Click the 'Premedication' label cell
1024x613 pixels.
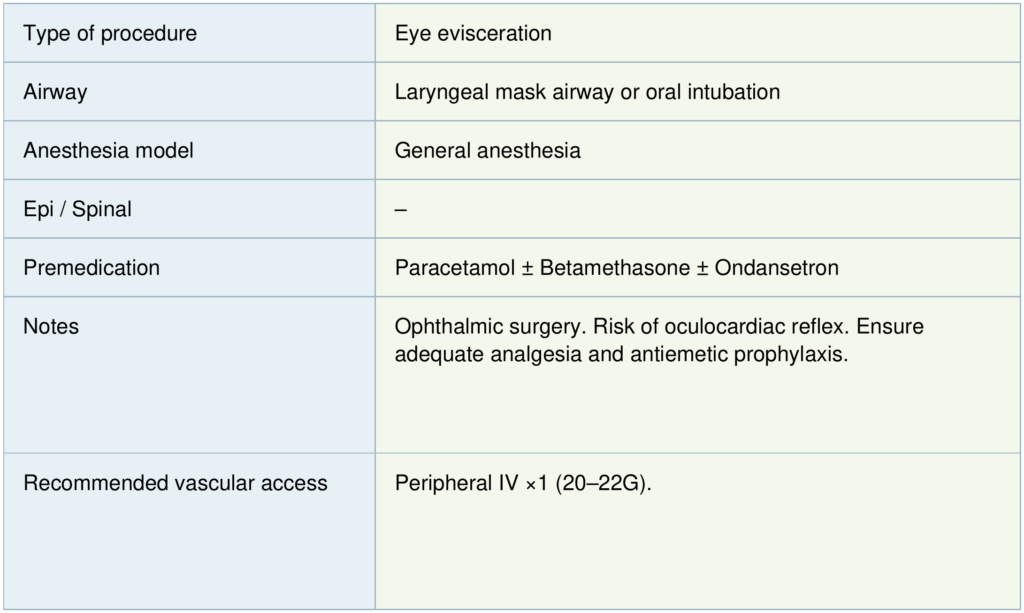click(x=91, y=268)
